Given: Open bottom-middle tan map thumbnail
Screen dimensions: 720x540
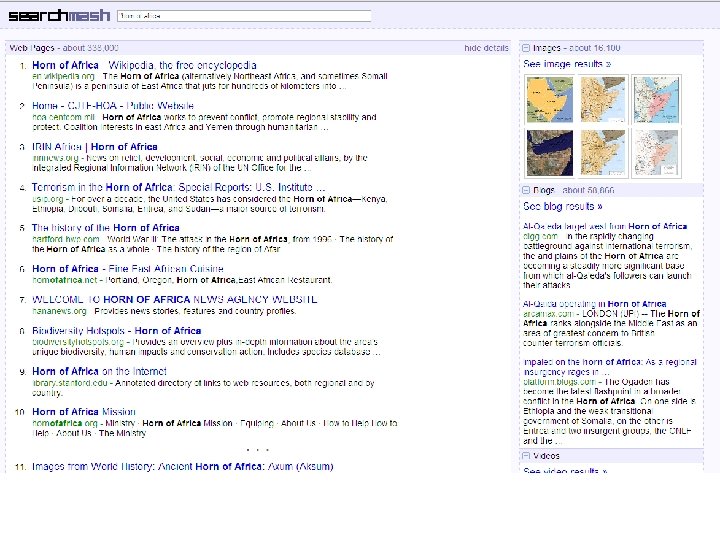Looking at the screenshot, I should click(x=603, y=153).
